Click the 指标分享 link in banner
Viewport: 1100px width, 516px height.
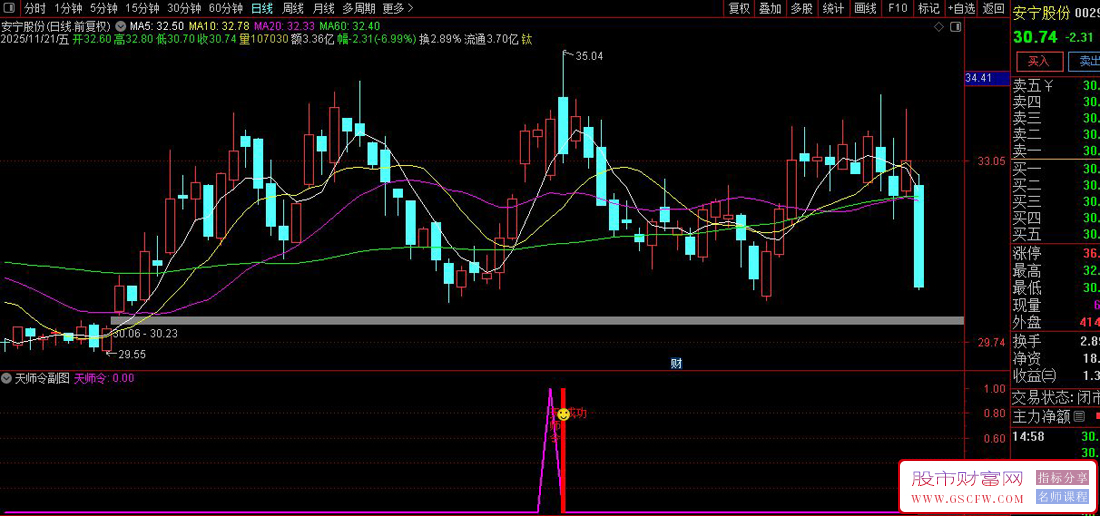[x=1062, y=478]
